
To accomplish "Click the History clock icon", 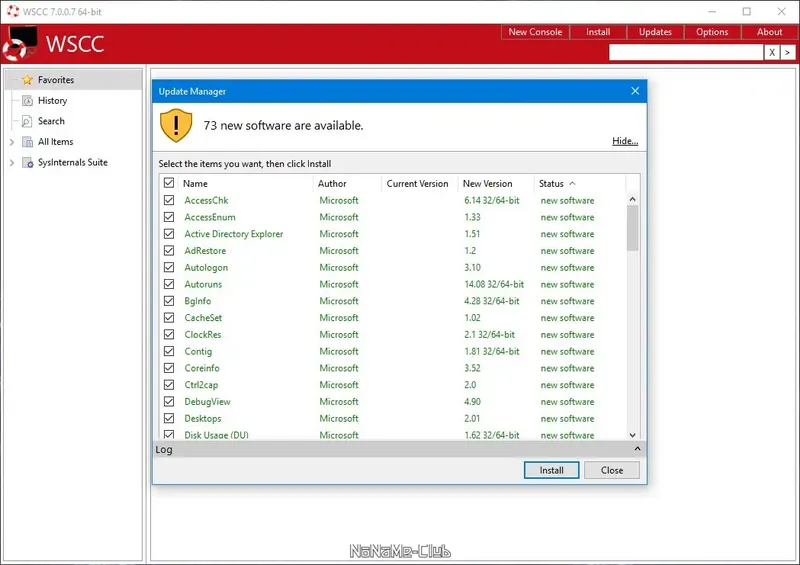I will [28, 101].
